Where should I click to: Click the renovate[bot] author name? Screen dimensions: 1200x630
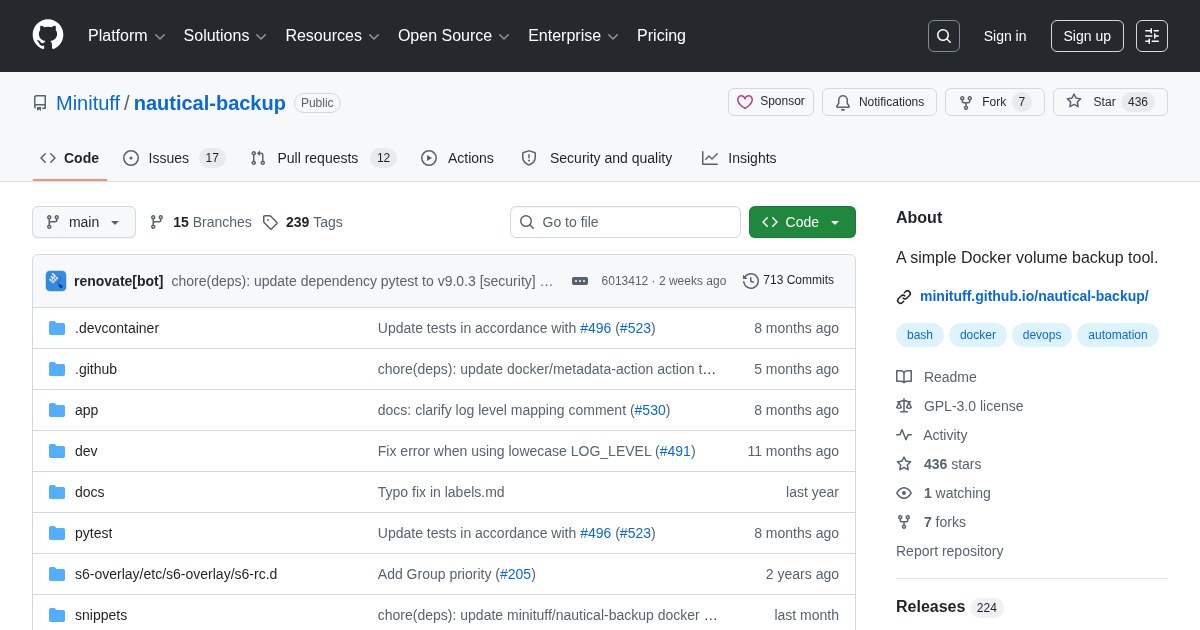118,281
